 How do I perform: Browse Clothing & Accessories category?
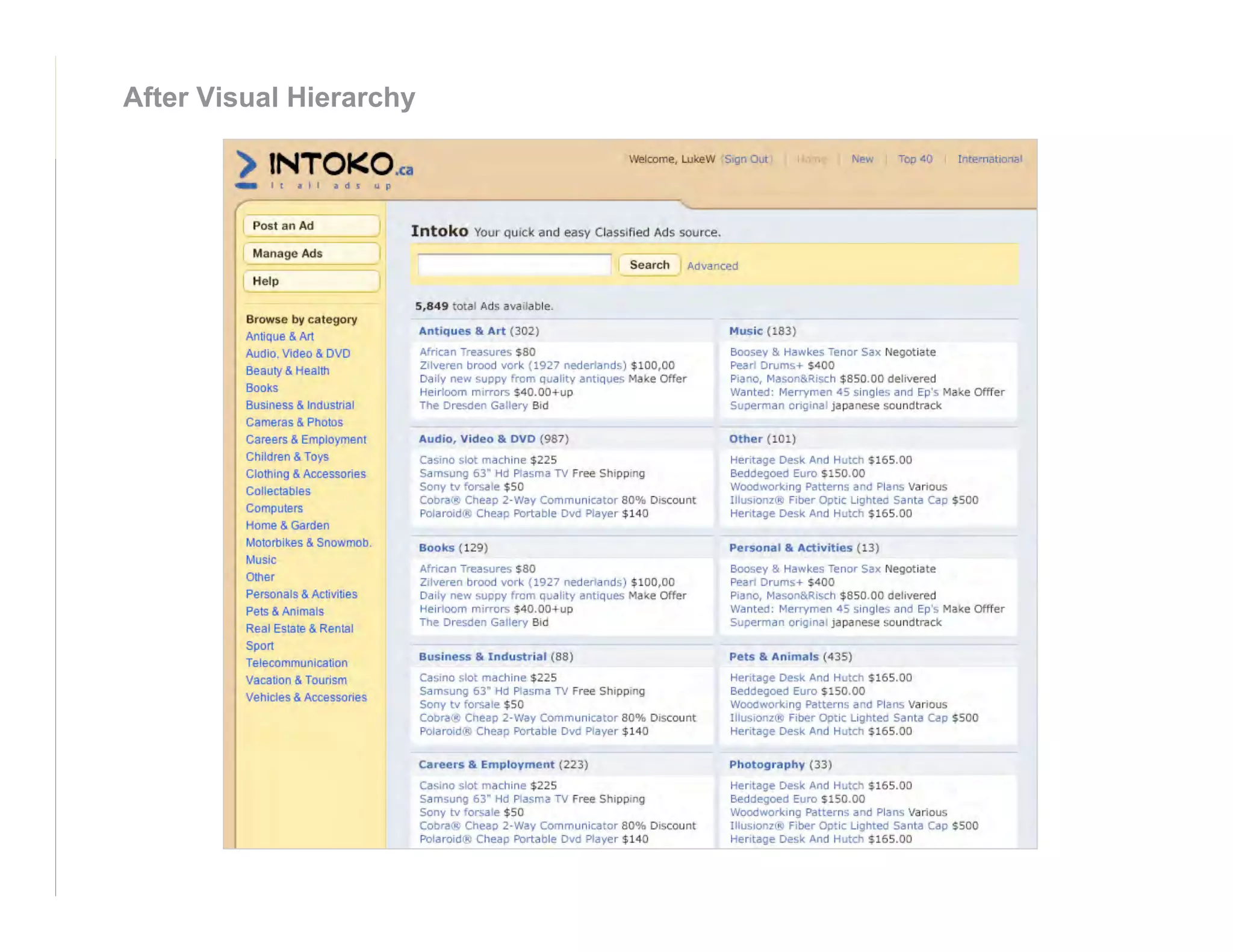[x=305, y=474]
